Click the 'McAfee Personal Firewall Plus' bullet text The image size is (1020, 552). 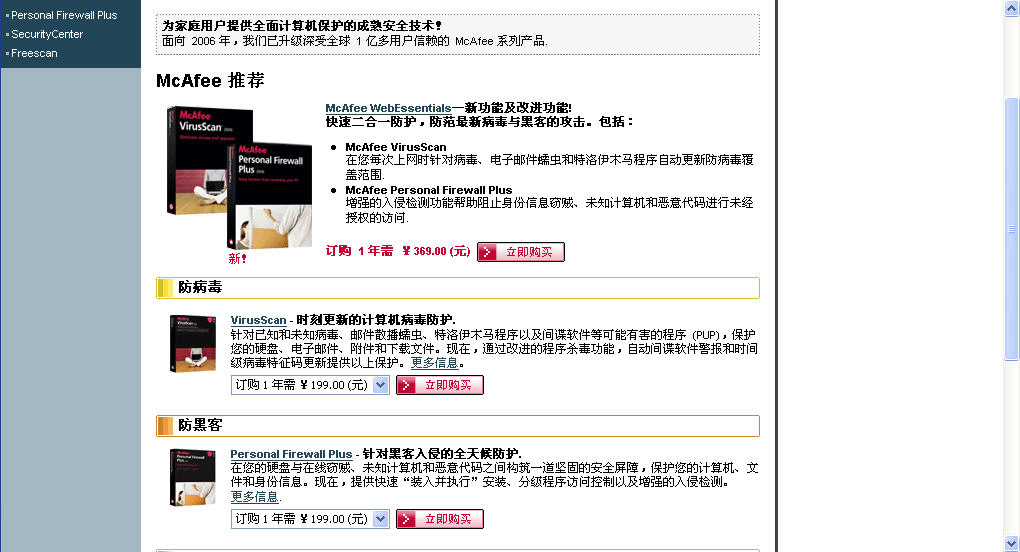(x=429, y=190)
